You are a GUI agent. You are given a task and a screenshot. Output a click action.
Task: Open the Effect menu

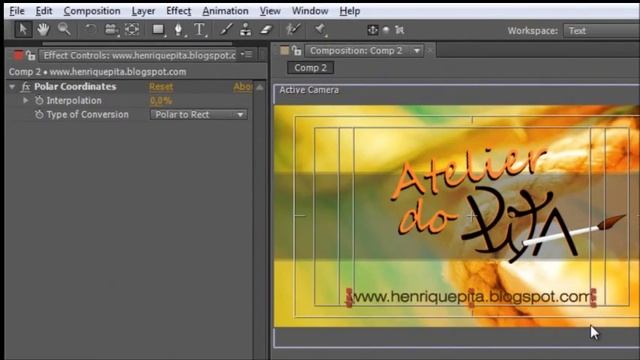(x=178, y=11)
